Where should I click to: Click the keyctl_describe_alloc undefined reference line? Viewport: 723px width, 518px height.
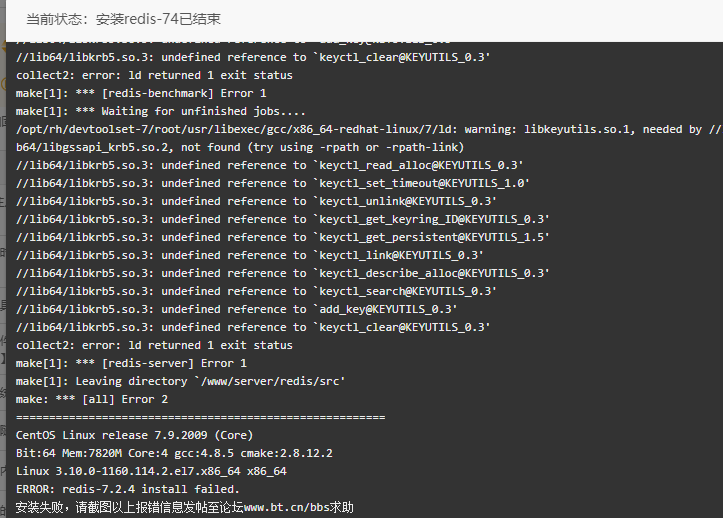[283, 273]
